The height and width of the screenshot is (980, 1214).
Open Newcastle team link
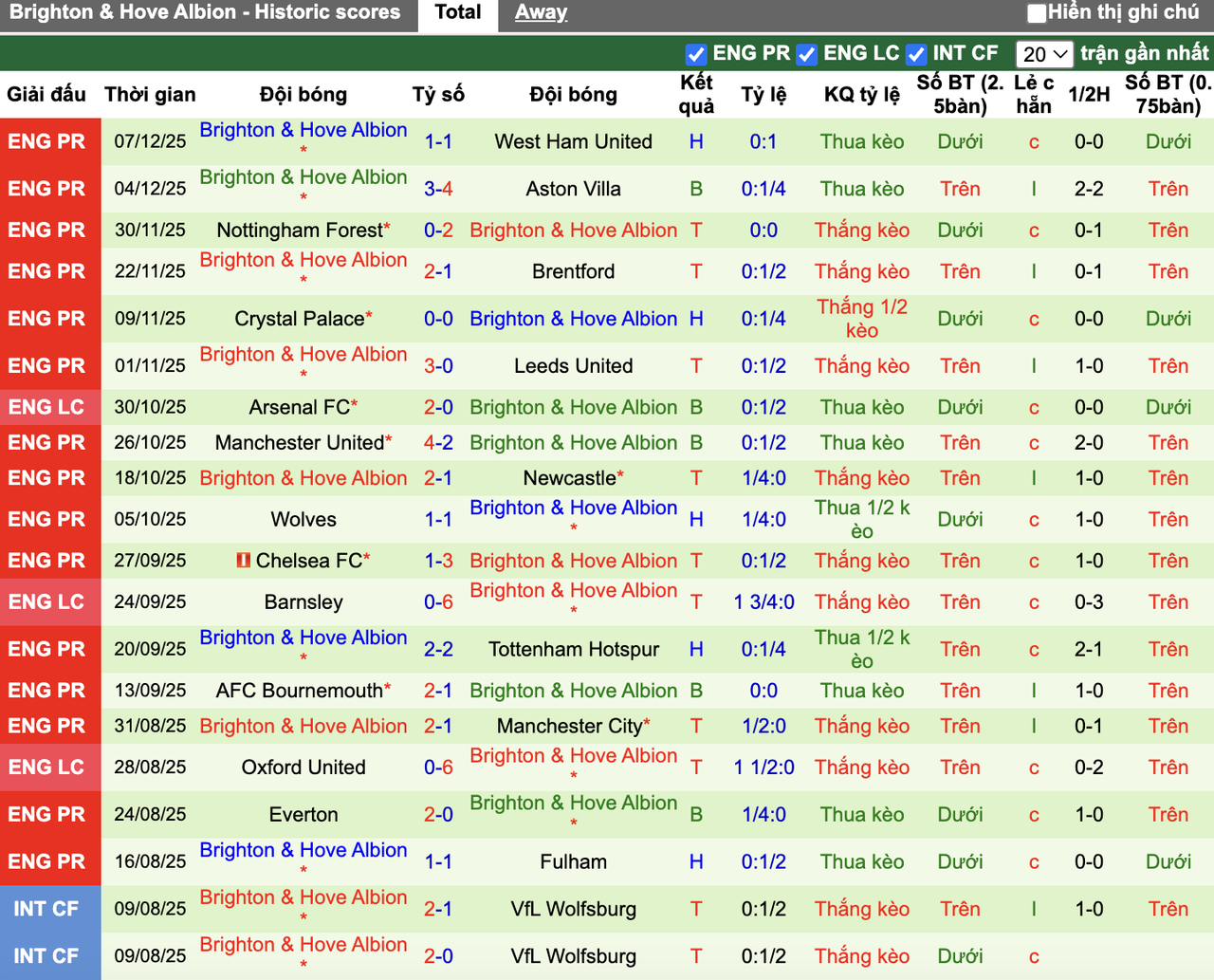click(570, 478)
